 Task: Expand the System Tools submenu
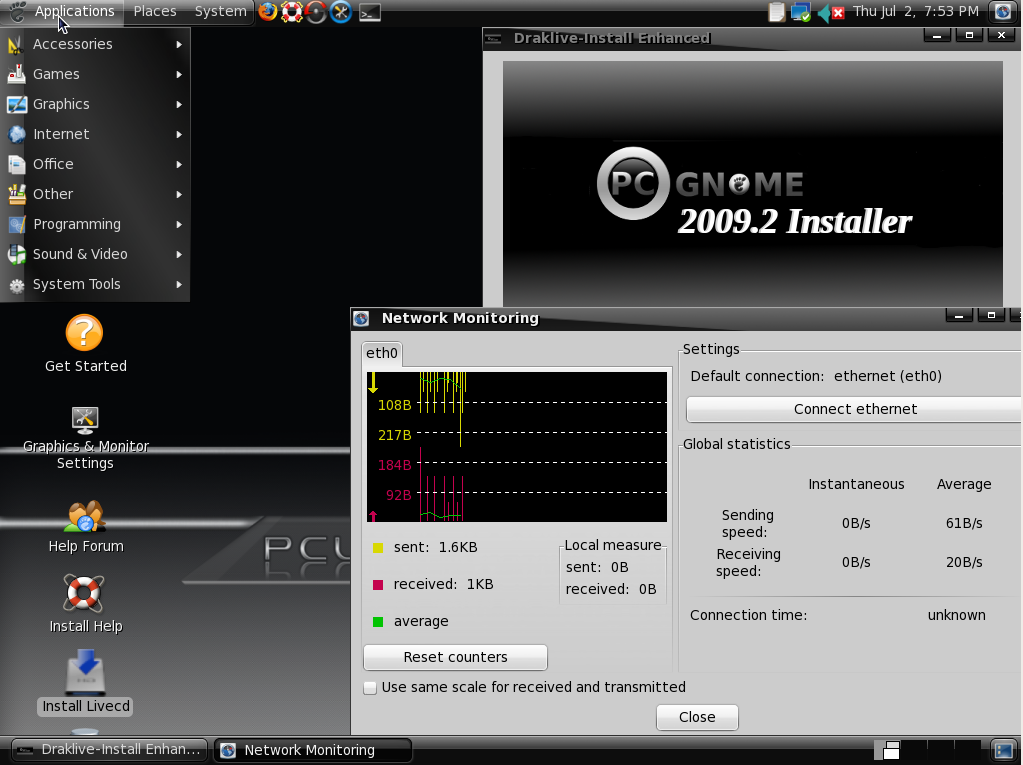point(95,284)
